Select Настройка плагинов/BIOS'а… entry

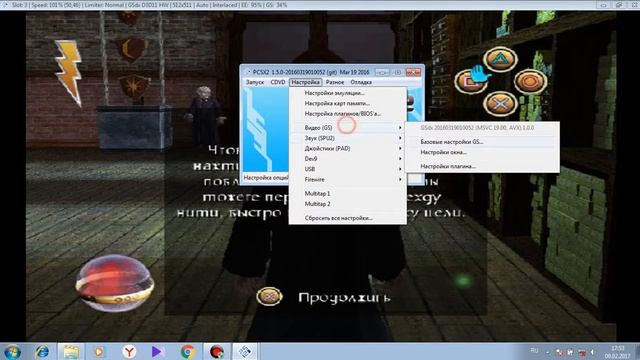[347, 113]
